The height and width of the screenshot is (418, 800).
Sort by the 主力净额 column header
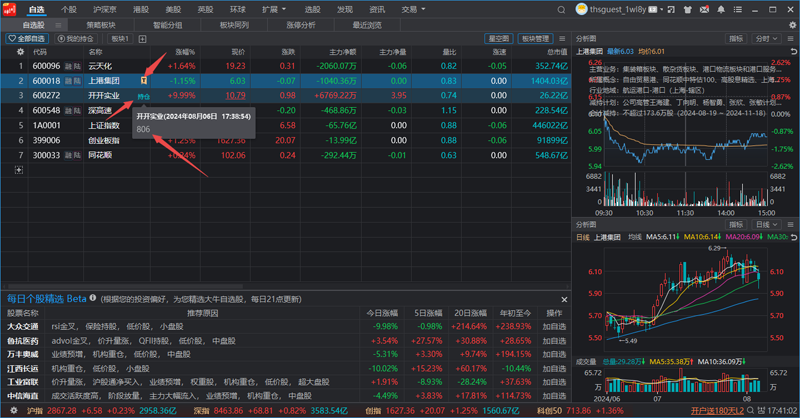tap(342, 52)
